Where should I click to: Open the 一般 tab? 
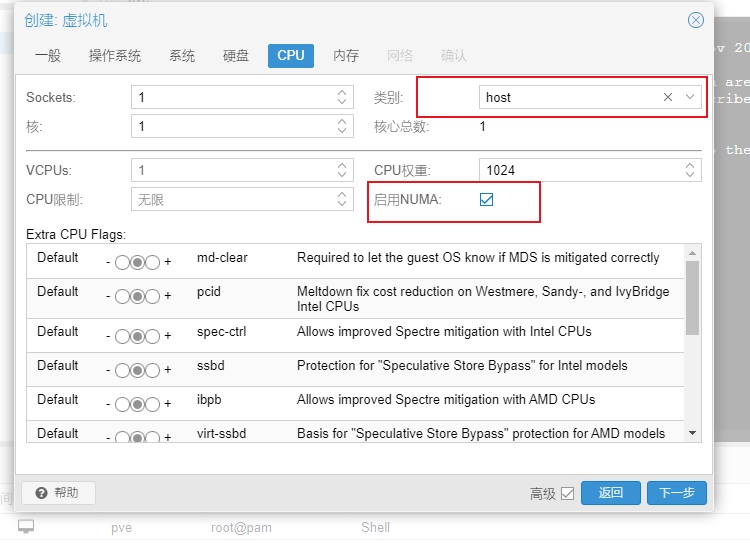48,55
